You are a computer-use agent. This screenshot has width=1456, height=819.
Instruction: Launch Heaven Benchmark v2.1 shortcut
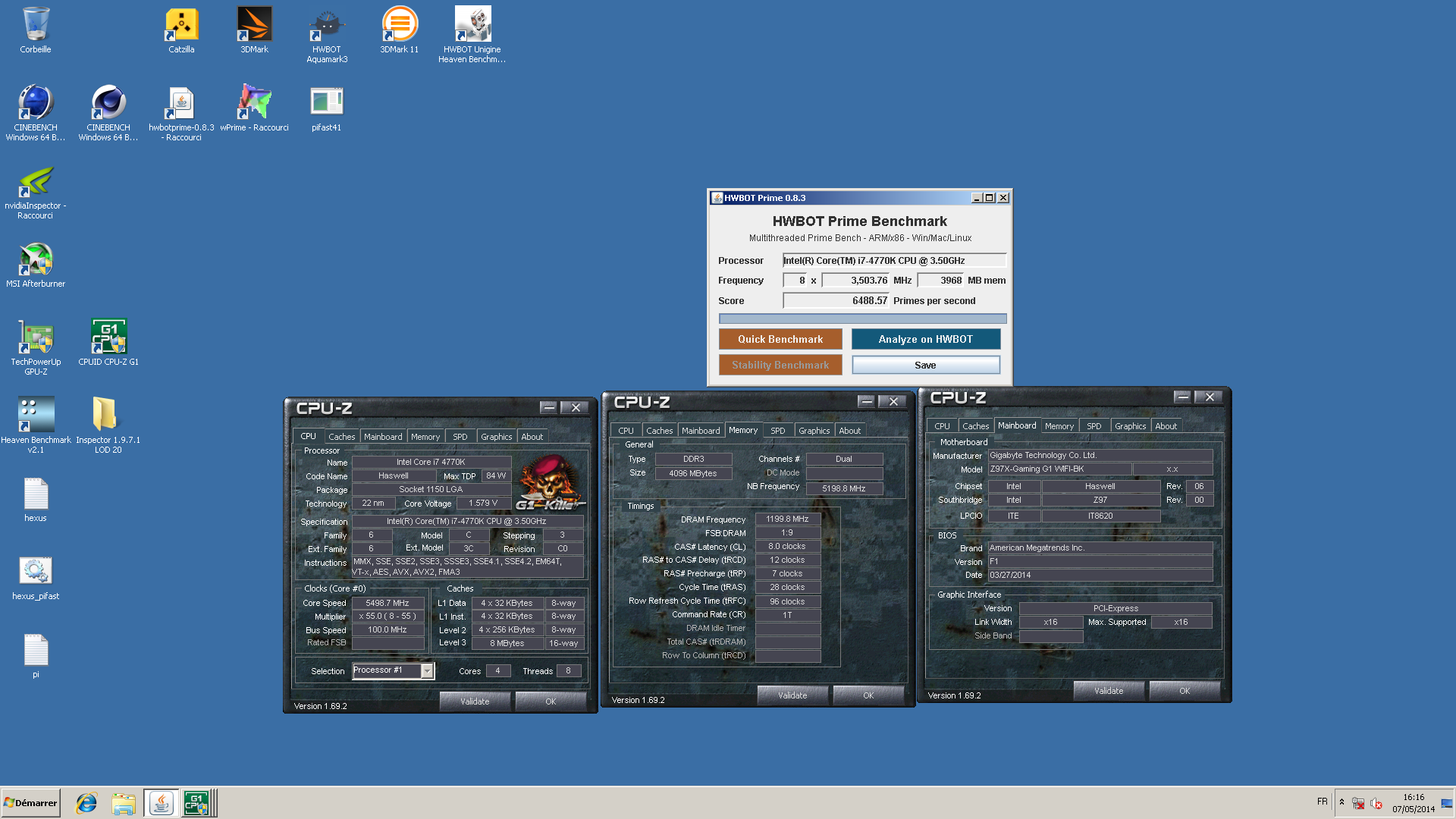[x=36, y=425]
